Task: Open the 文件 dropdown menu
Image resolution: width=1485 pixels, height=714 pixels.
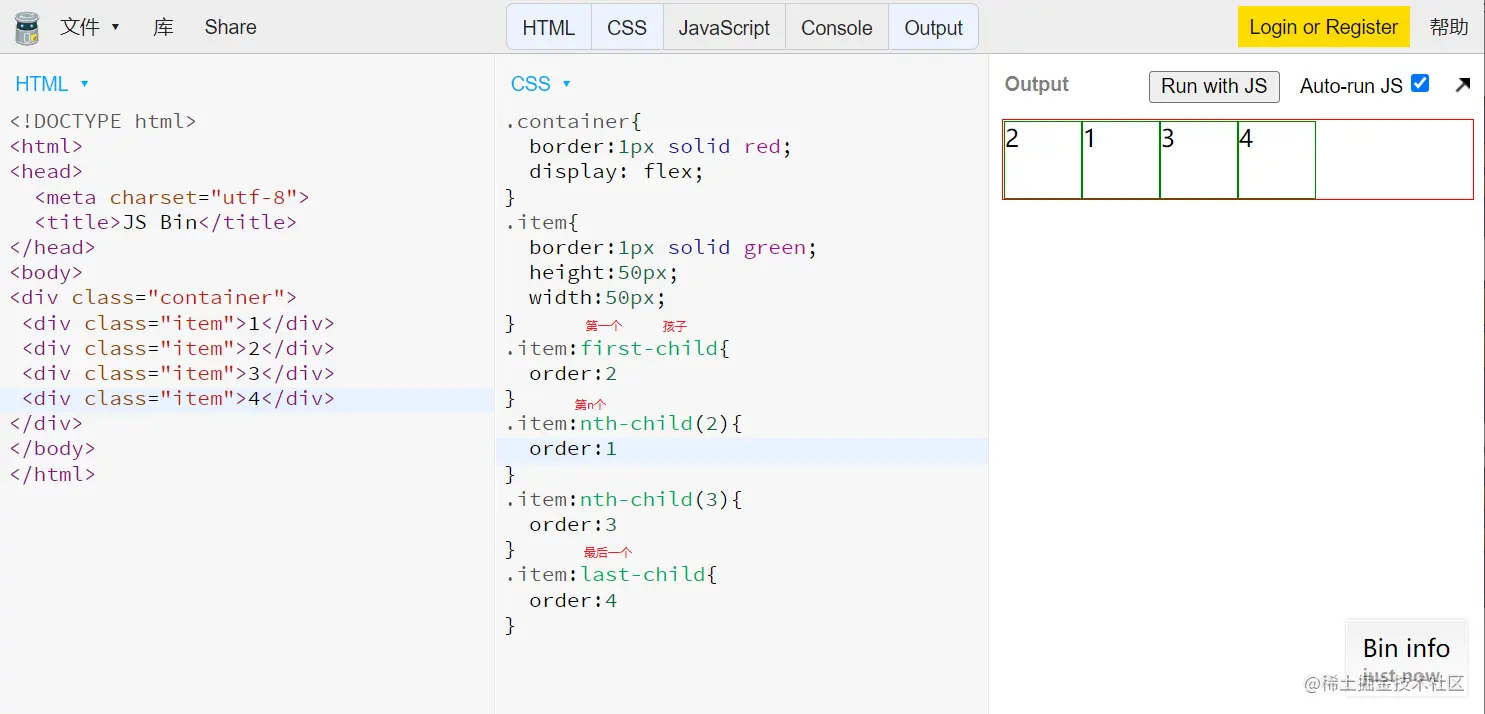Action: tap(89, 27)
